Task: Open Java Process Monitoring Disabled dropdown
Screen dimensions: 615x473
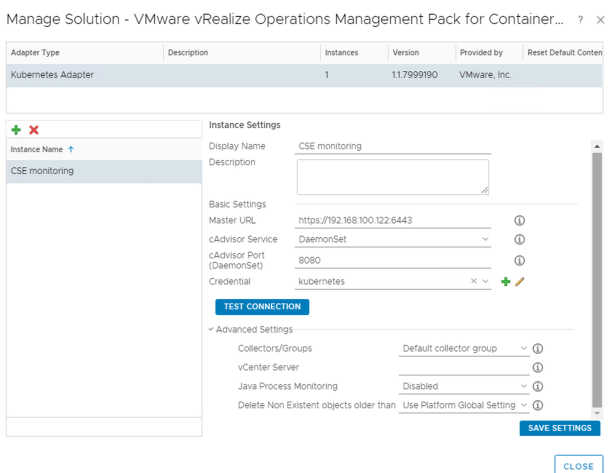Action: (x=524, y=386)
